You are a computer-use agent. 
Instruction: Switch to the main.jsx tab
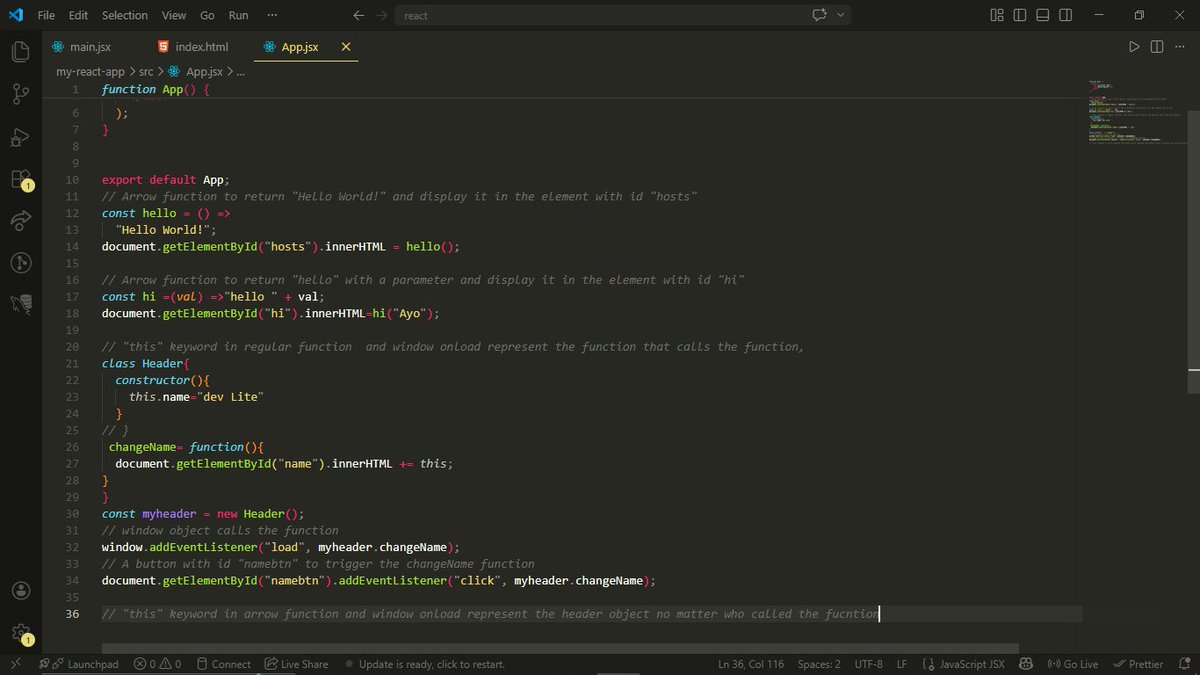tap(90, 47)
